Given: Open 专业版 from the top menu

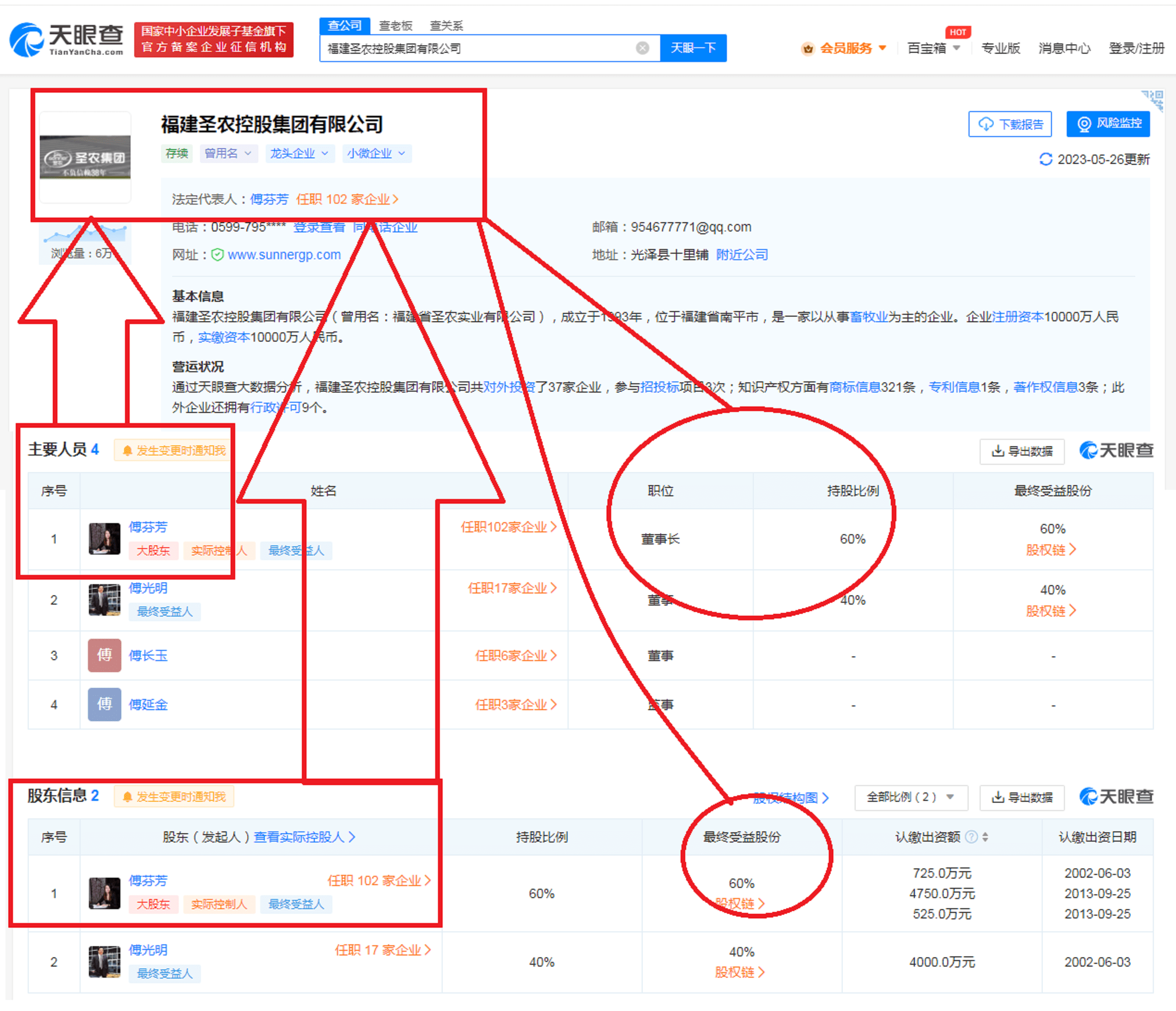Looking at the screenshot, I should pyautogui.click(x=1001, y=48).
